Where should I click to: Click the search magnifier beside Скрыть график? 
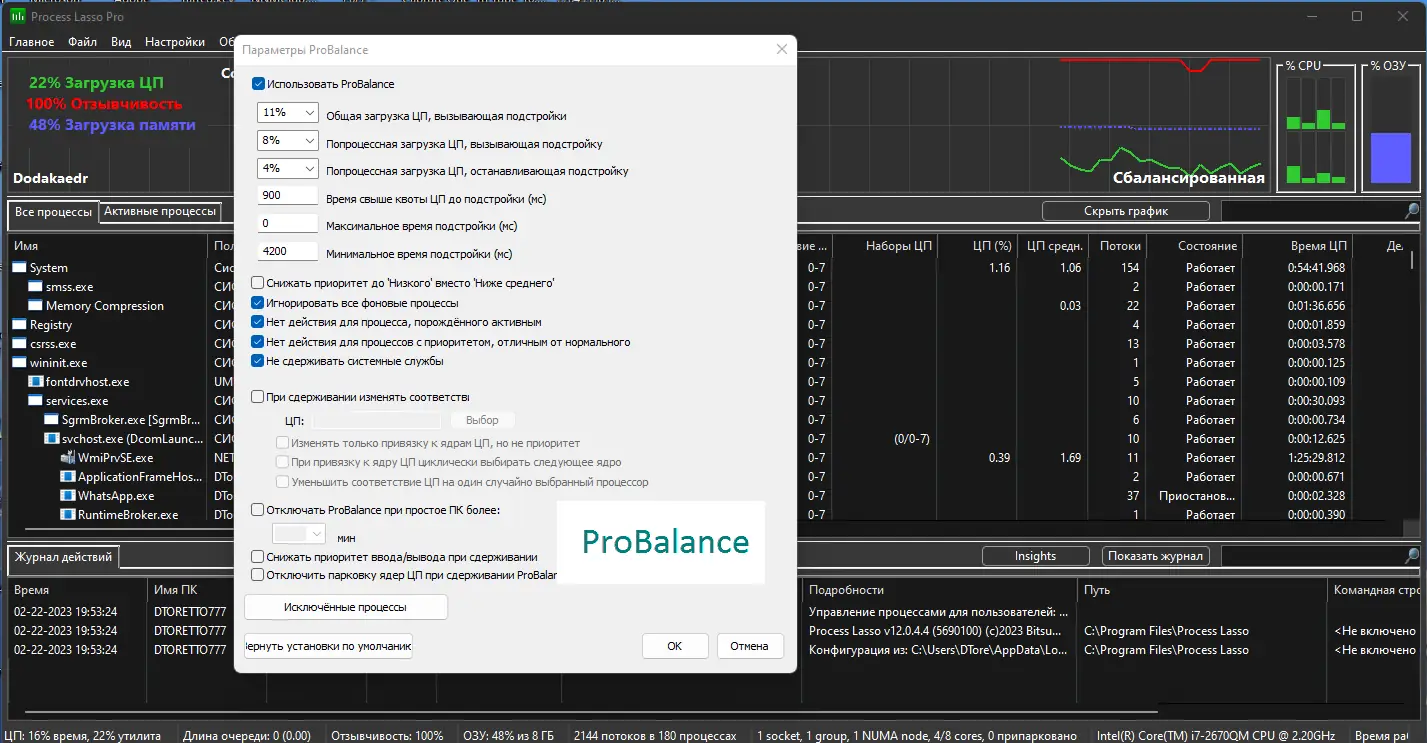click(x=1411, y=211)
